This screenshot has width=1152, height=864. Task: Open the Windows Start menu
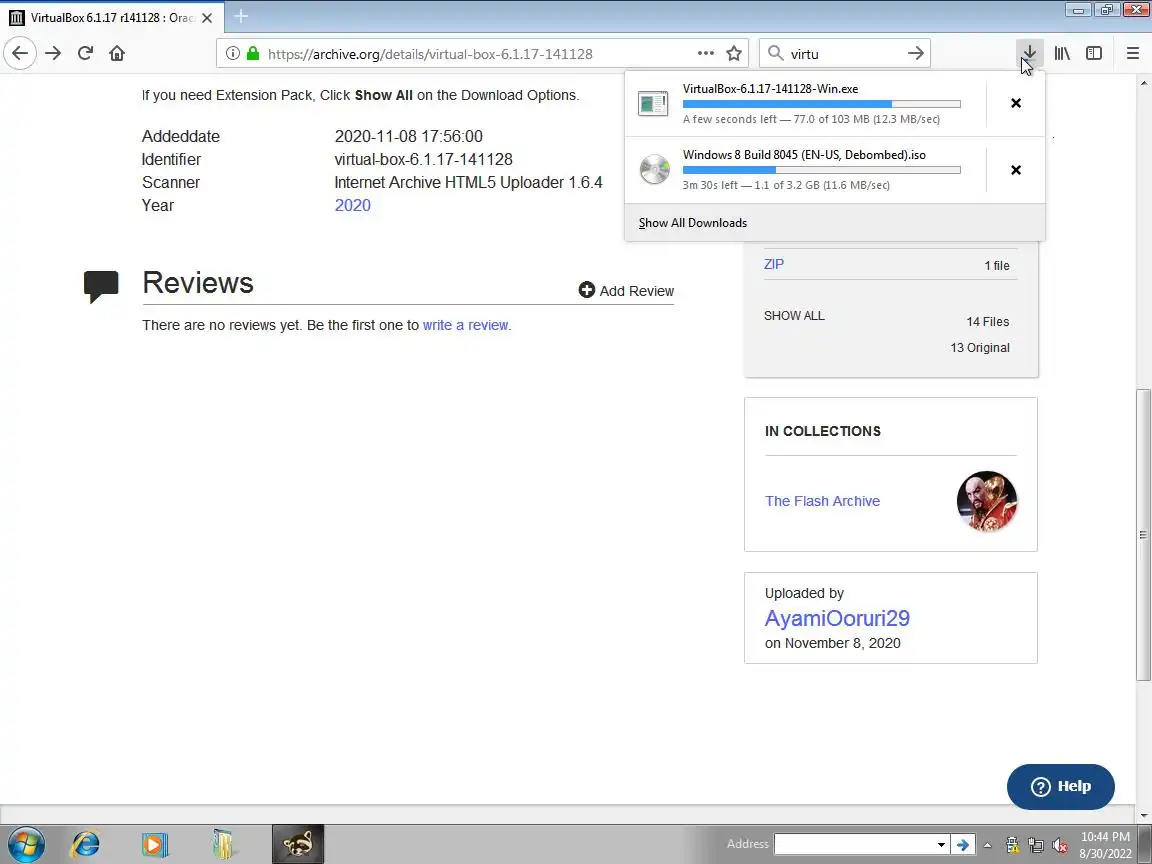[x=26, y=844]
